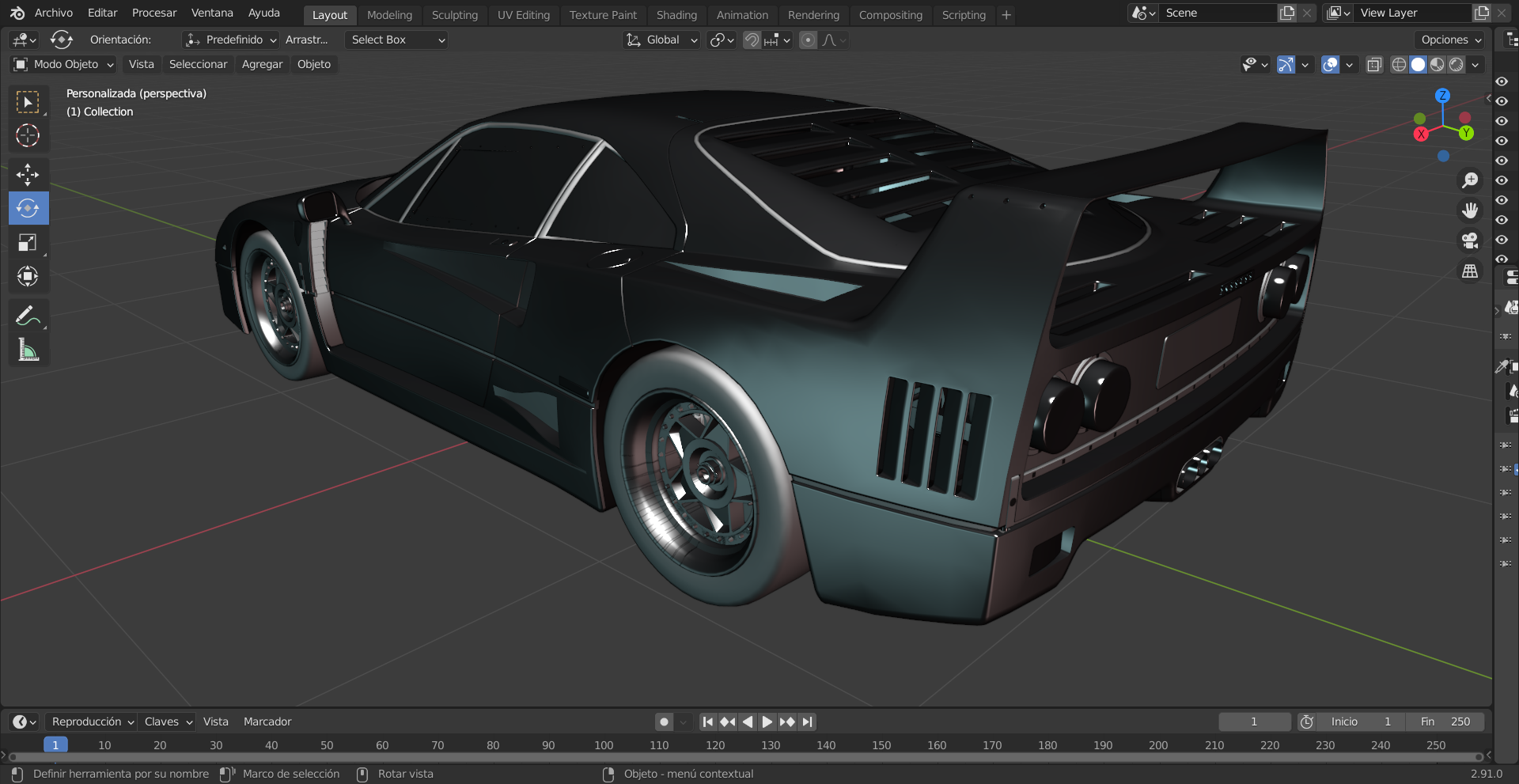Viewport: 1519px width, 784px height.
Task: Open the Predefinido orientation dropdown
Action: [230, 40]
